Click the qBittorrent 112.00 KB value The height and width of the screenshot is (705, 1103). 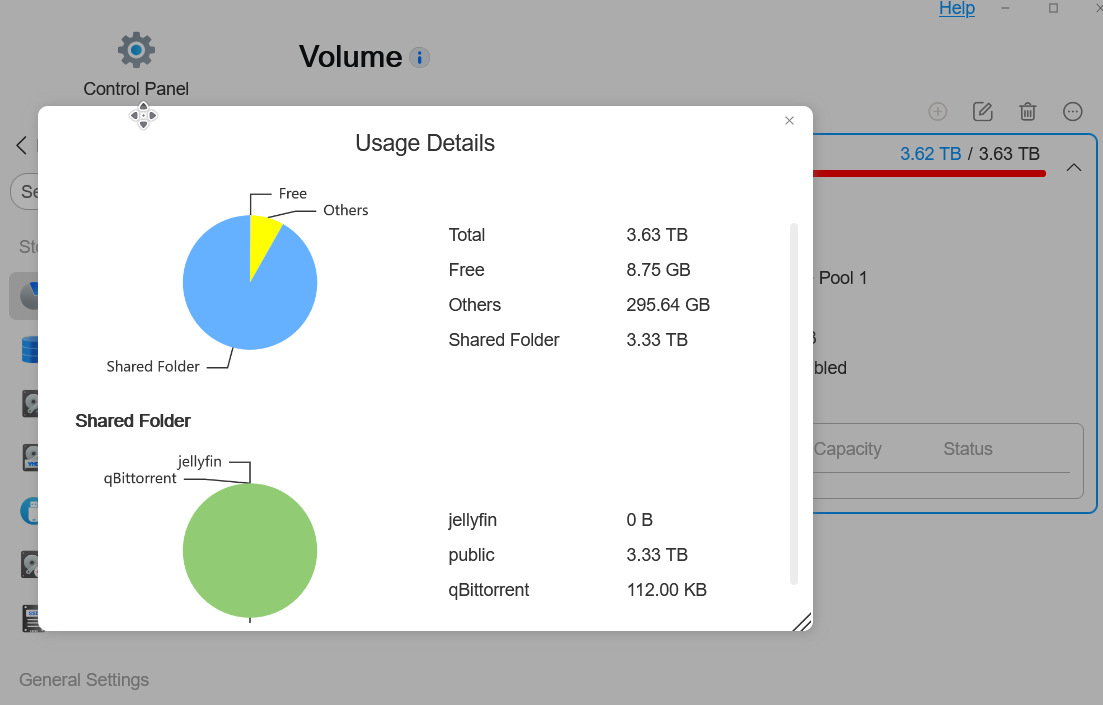[x=666, y=590]
